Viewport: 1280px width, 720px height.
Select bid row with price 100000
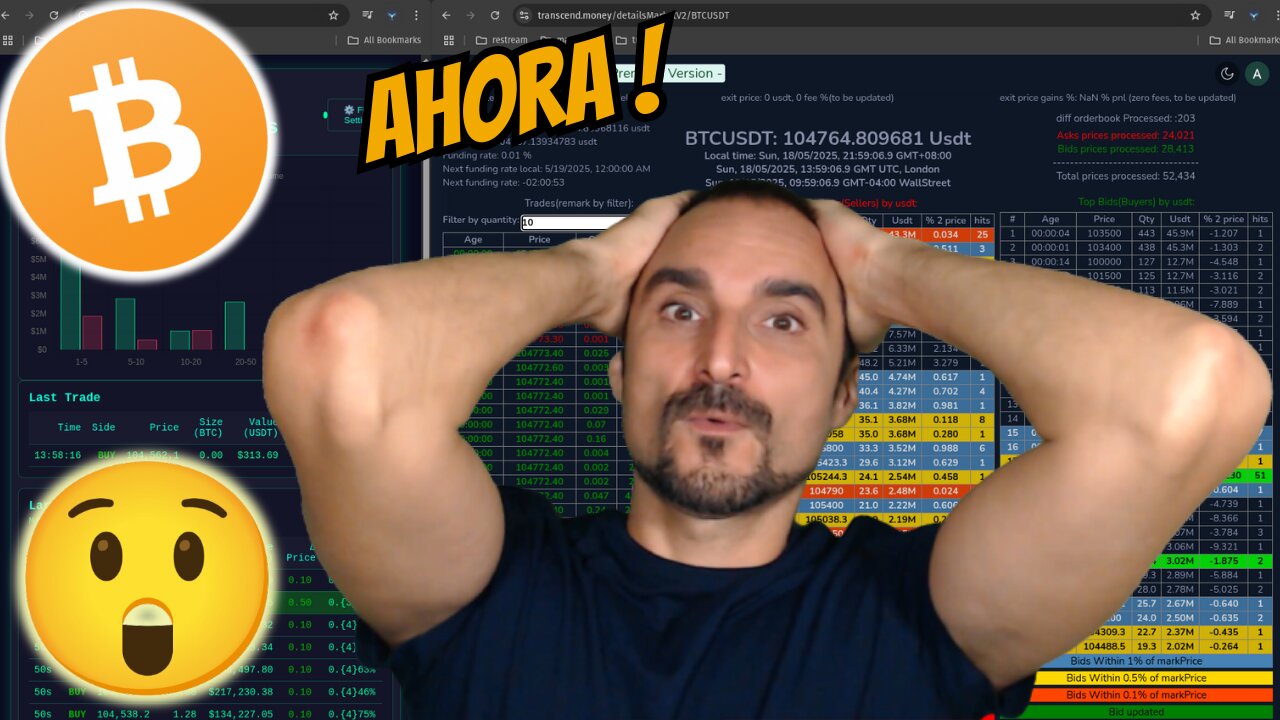pos(1136,261)
